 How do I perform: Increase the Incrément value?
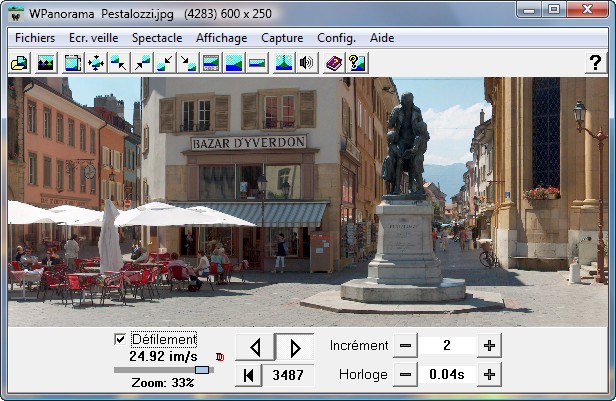(490, 346)
